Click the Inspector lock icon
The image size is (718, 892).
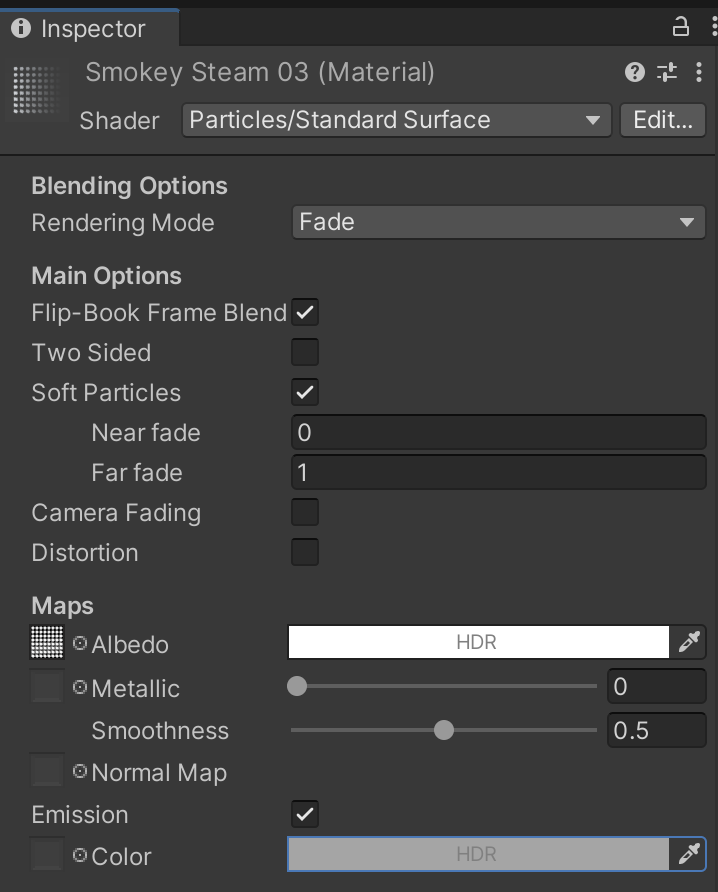point(681,27)
